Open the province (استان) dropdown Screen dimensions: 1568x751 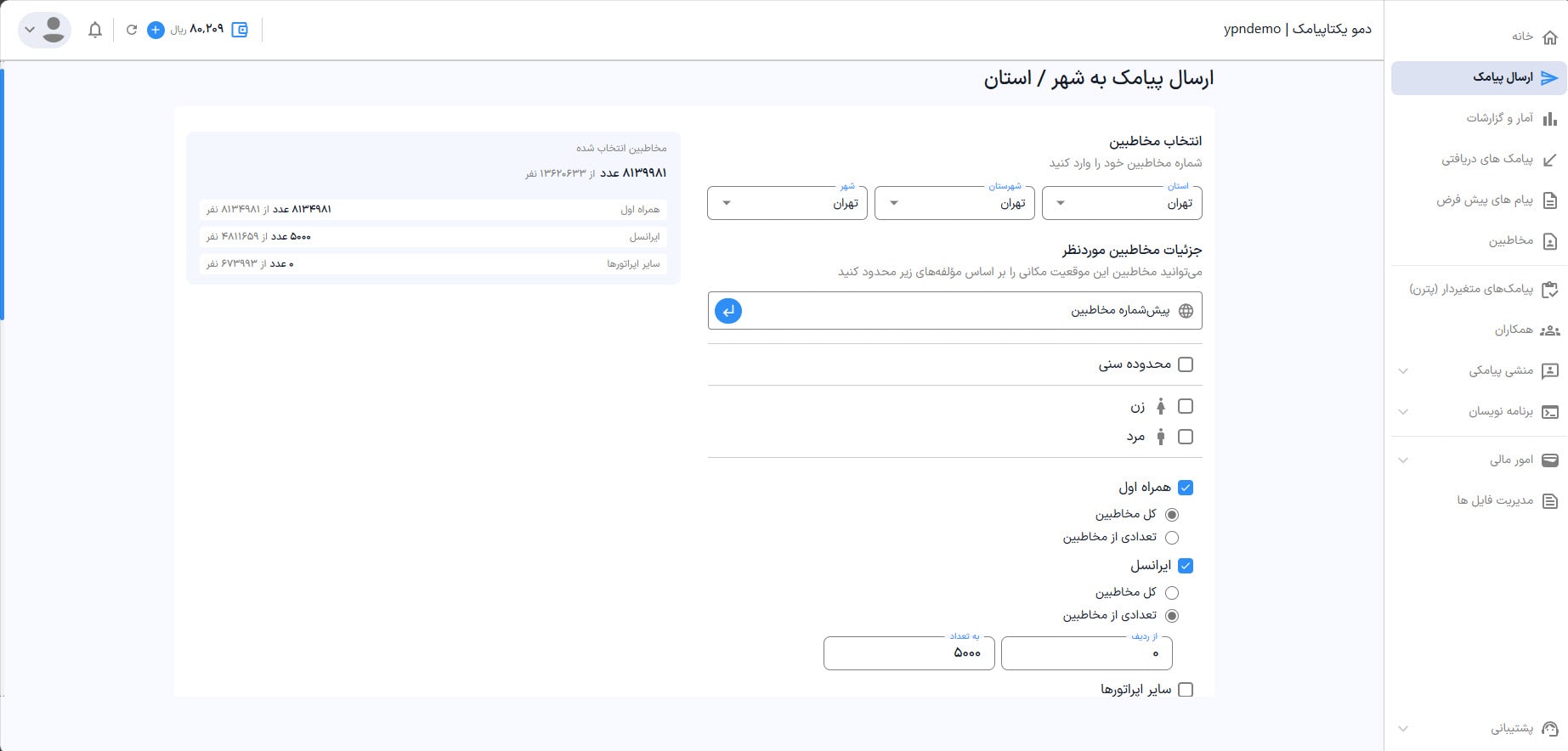point(1122,203)
